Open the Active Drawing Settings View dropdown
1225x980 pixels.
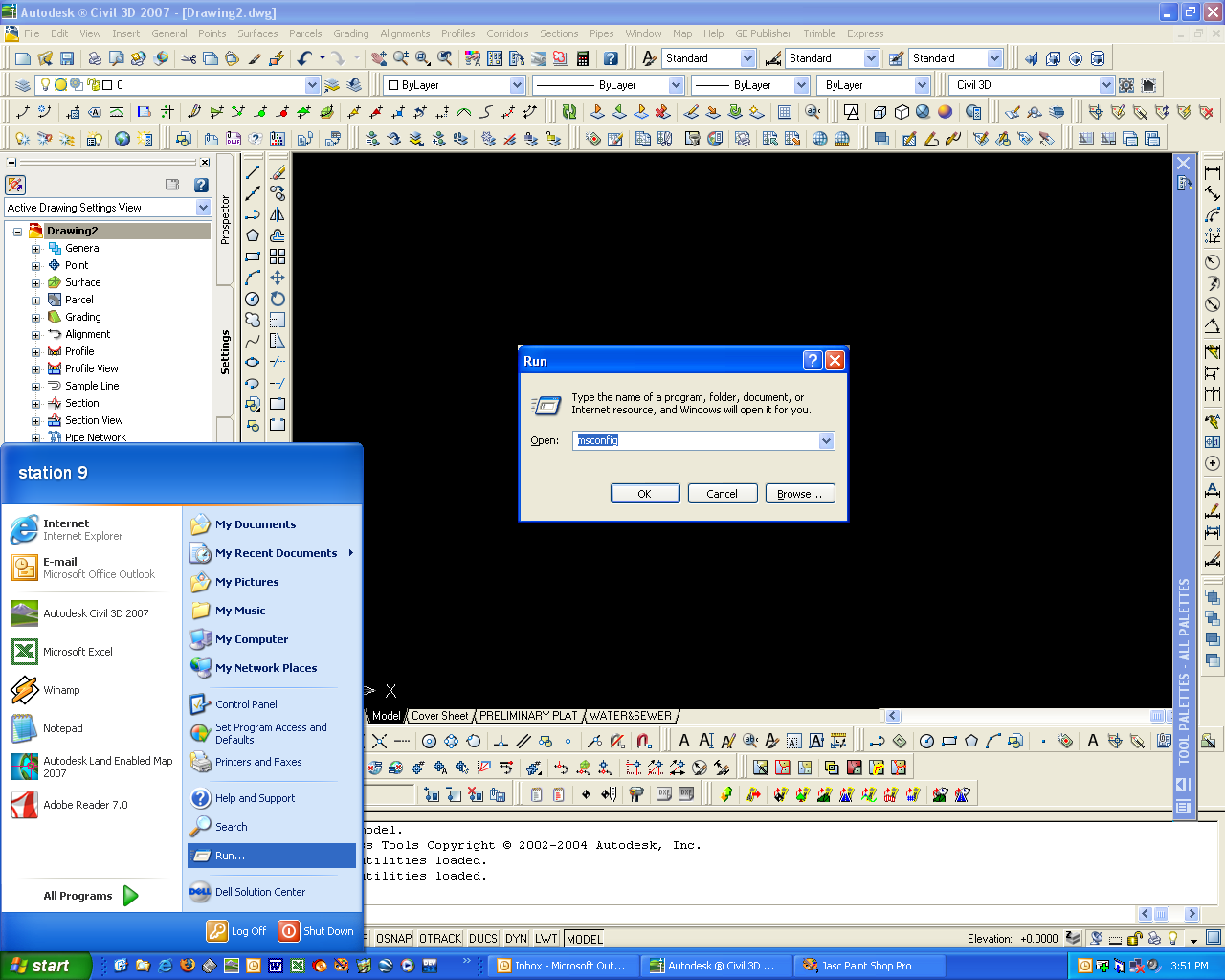tap(203, 208)
